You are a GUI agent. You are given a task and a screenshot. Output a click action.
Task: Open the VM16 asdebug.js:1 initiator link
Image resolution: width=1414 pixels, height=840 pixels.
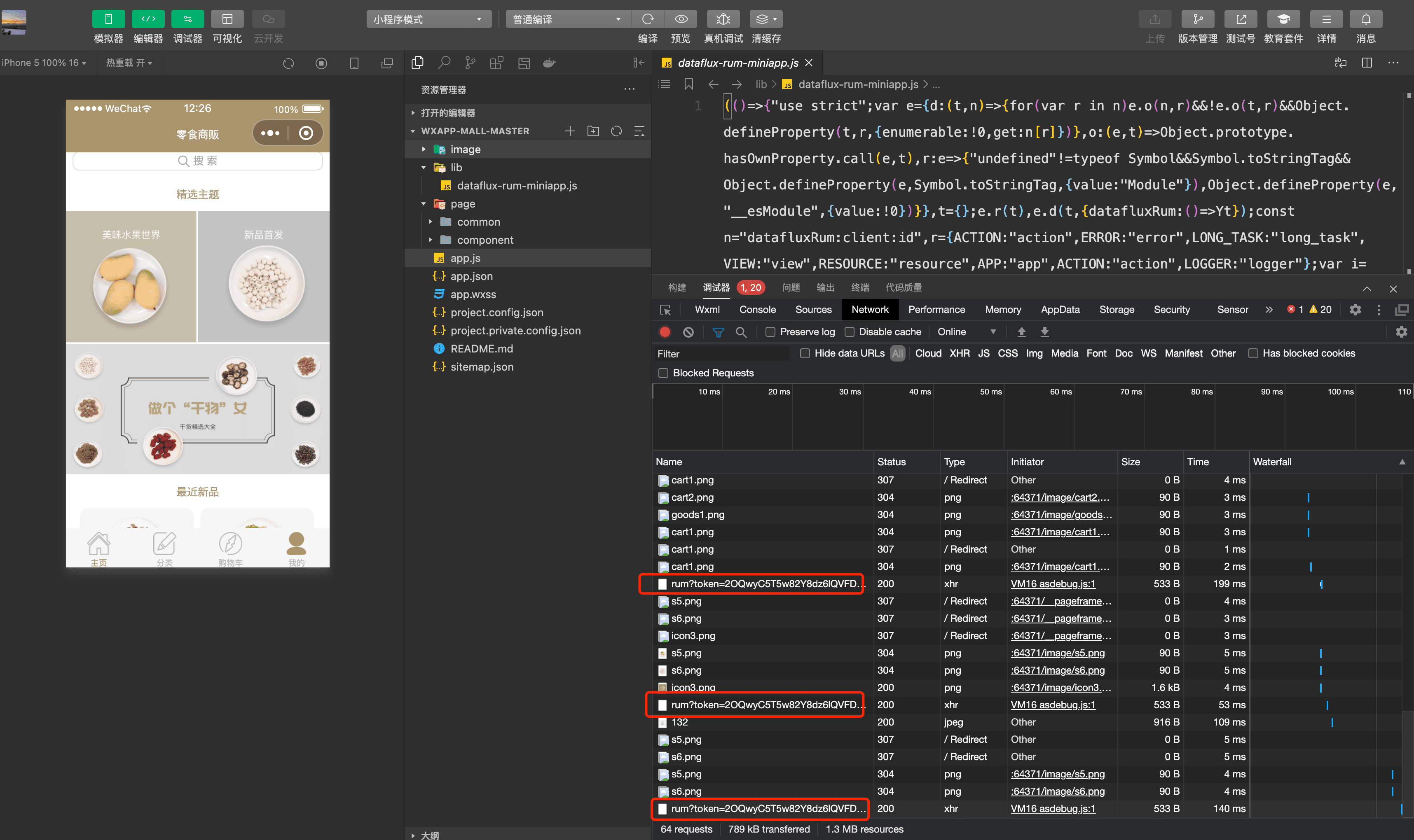(1053, 583)
